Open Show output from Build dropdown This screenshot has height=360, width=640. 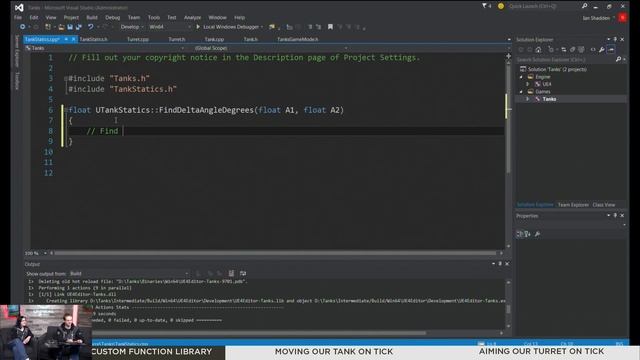coord(129,273)
